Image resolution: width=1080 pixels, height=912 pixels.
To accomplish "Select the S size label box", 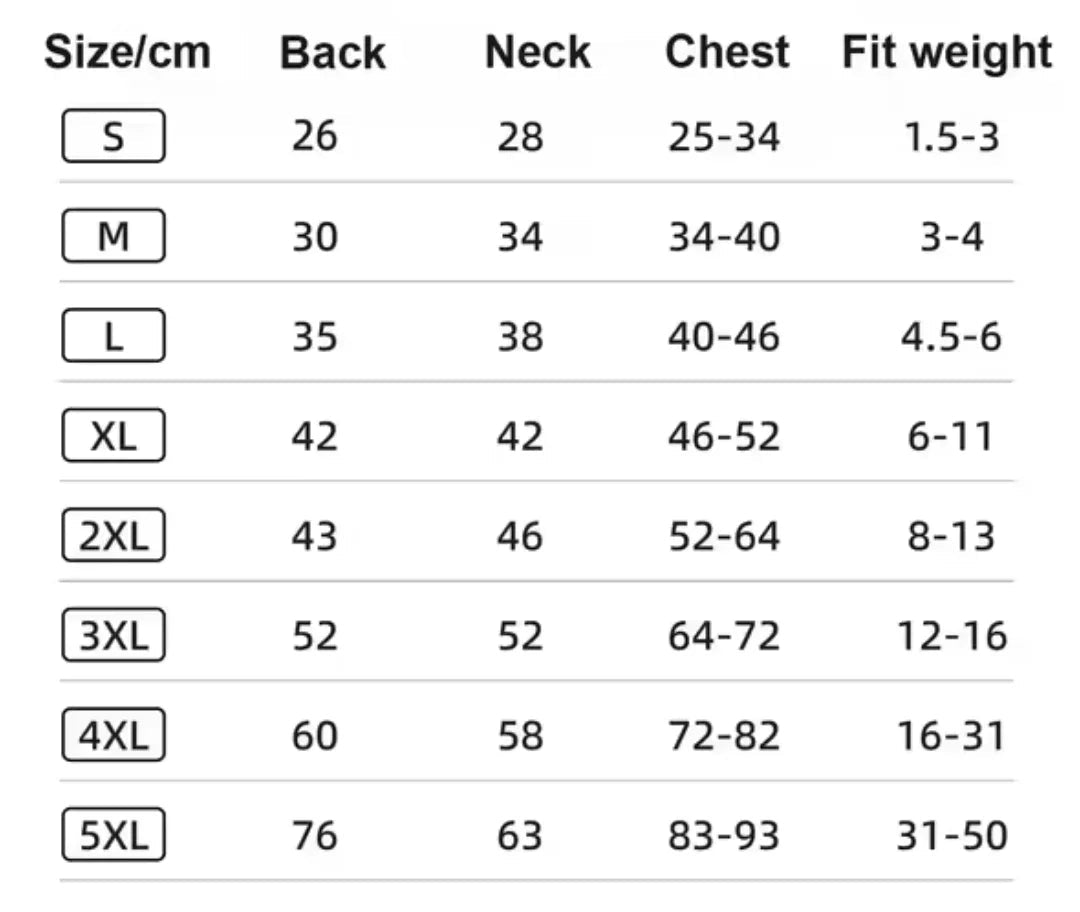I will click(x=114, y=136).
